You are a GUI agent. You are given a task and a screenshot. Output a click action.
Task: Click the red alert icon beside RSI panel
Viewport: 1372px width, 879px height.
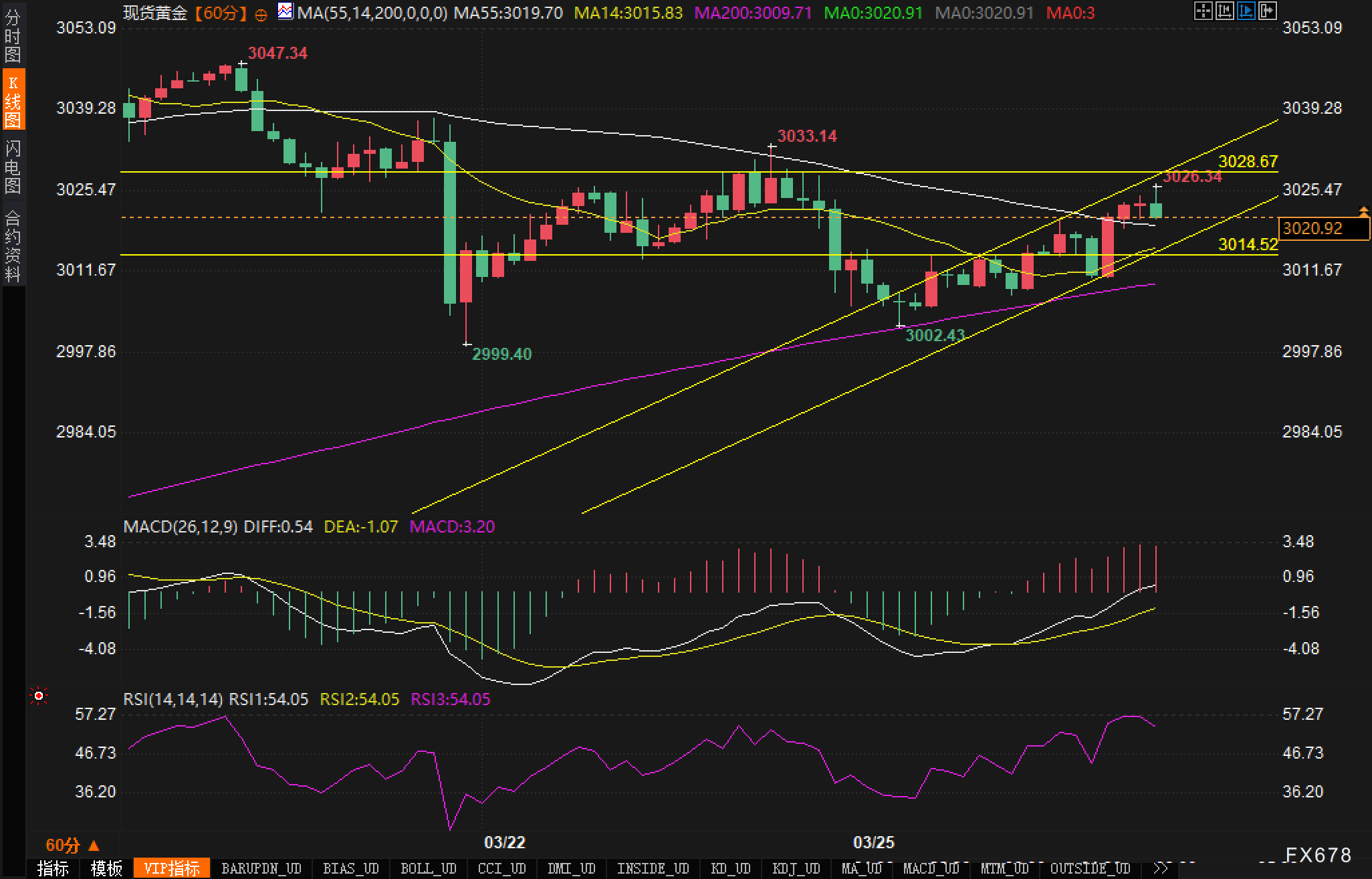point(39,696)
